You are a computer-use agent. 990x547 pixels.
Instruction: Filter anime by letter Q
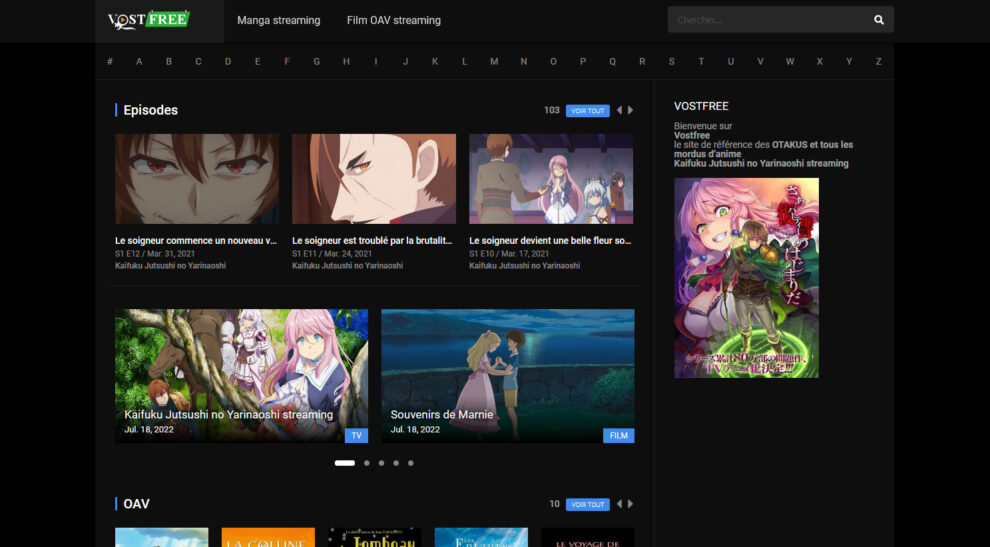pyautogui.click(x=612, y=61)
